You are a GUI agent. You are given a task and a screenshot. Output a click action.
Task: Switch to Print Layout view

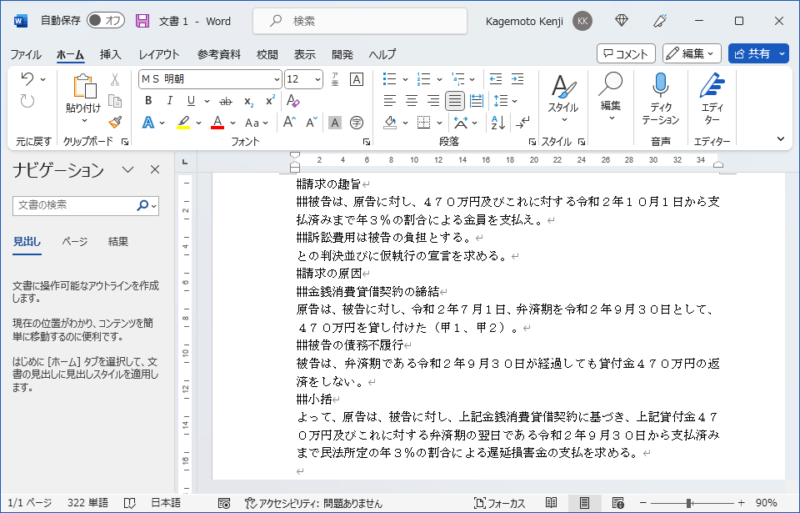click(x=585, y=503)
